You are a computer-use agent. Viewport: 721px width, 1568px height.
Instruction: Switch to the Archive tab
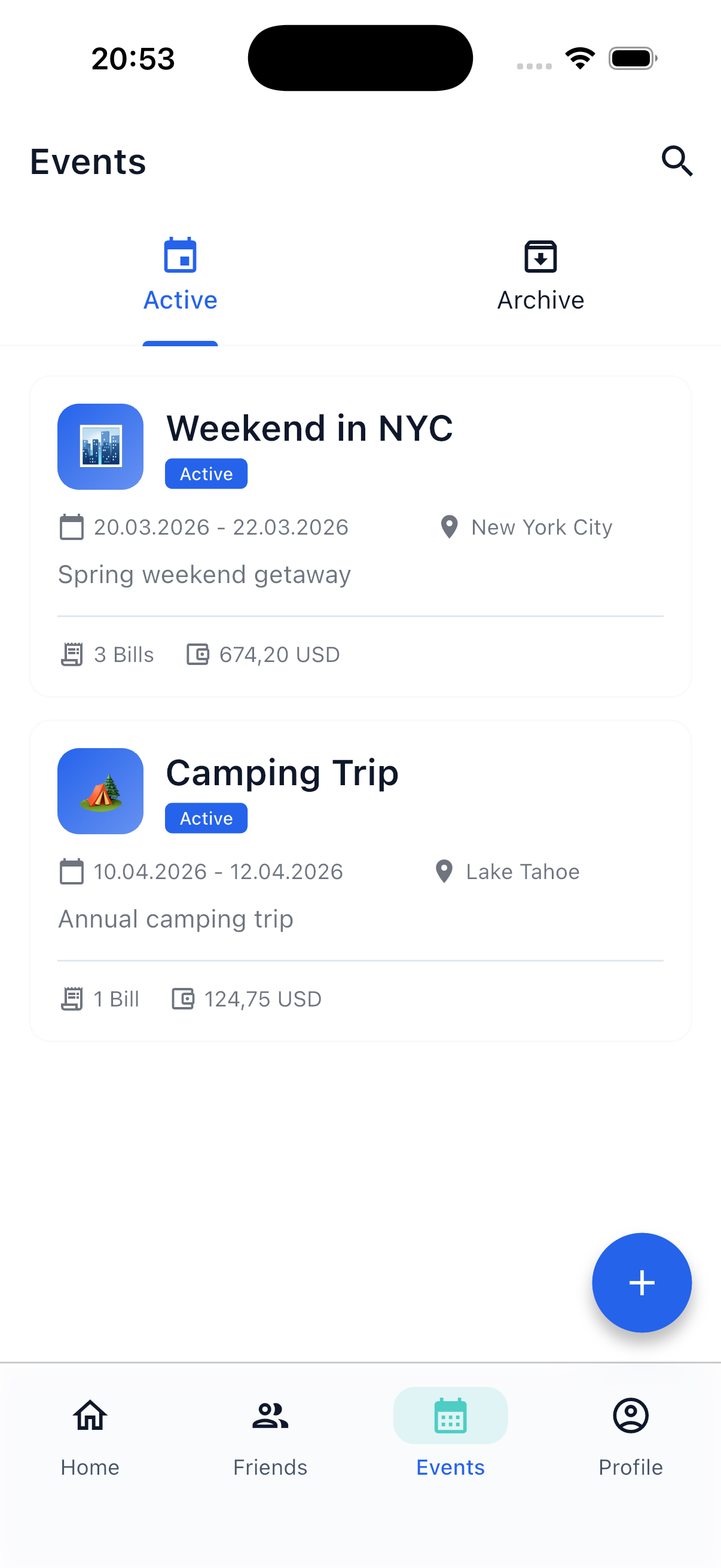point(540,277)
